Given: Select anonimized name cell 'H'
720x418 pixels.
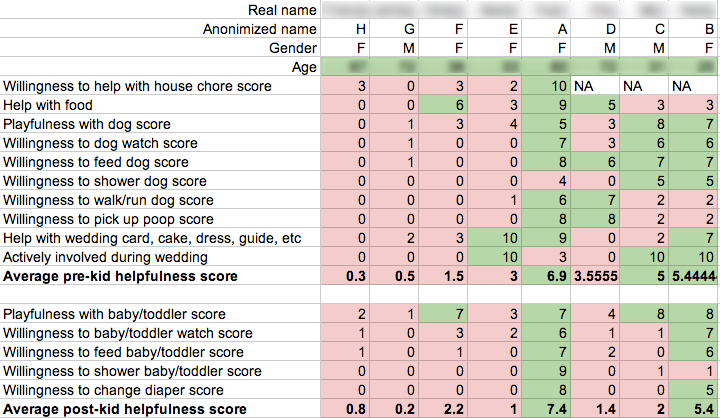Looking at the screenshot, I should click(x=345, y=29).
